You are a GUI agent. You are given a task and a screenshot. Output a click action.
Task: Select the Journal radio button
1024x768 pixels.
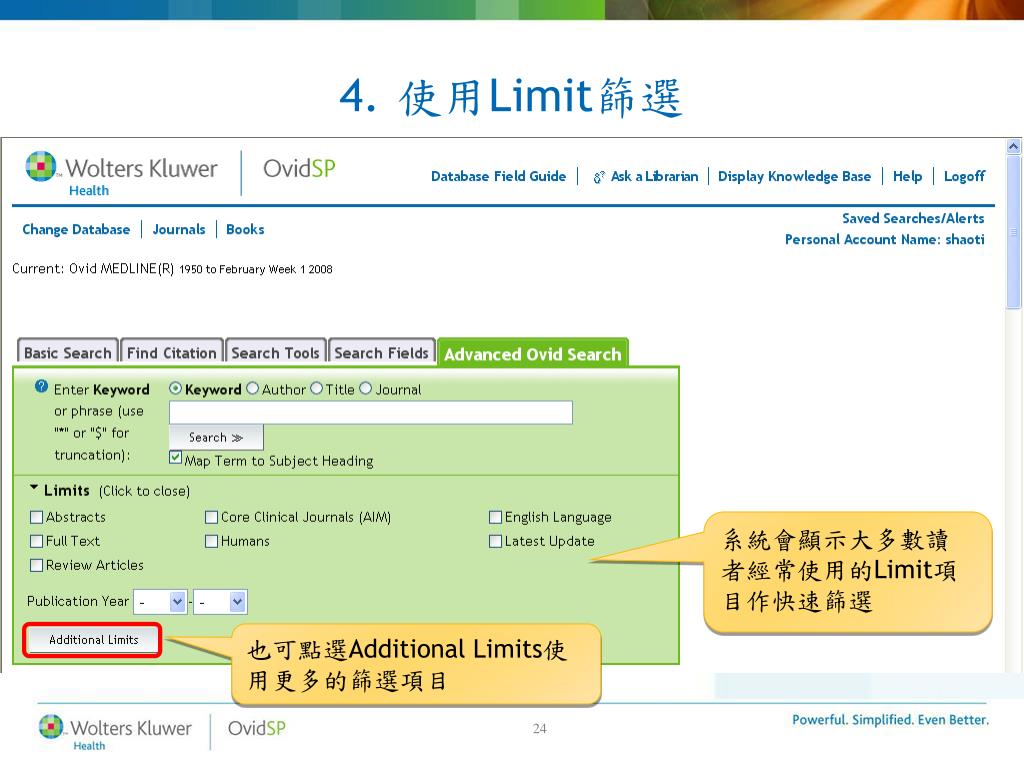point(365,388)
